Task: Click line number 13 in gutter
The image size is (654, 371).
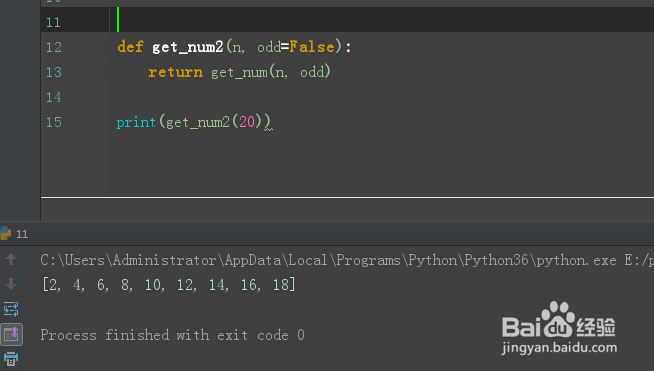Action: [x=54, y=72]
